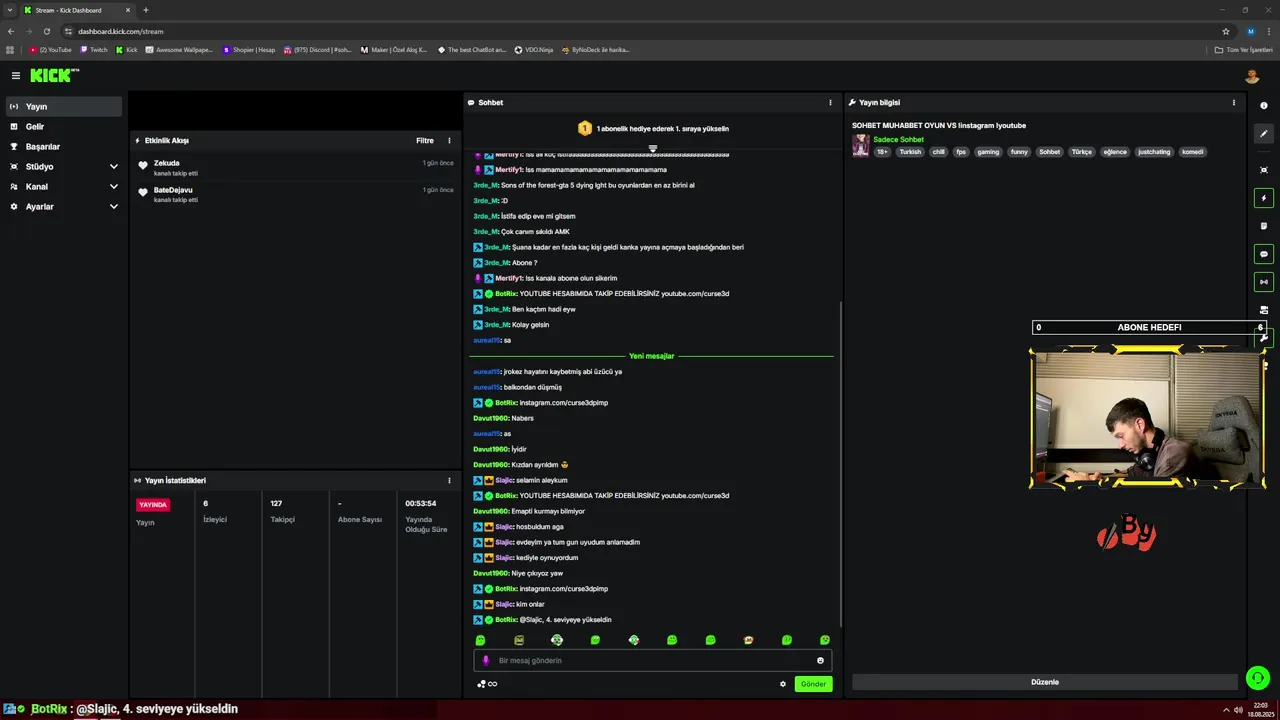Open a new browser tab
The image size is (1280, 720).
coord(146,10)
